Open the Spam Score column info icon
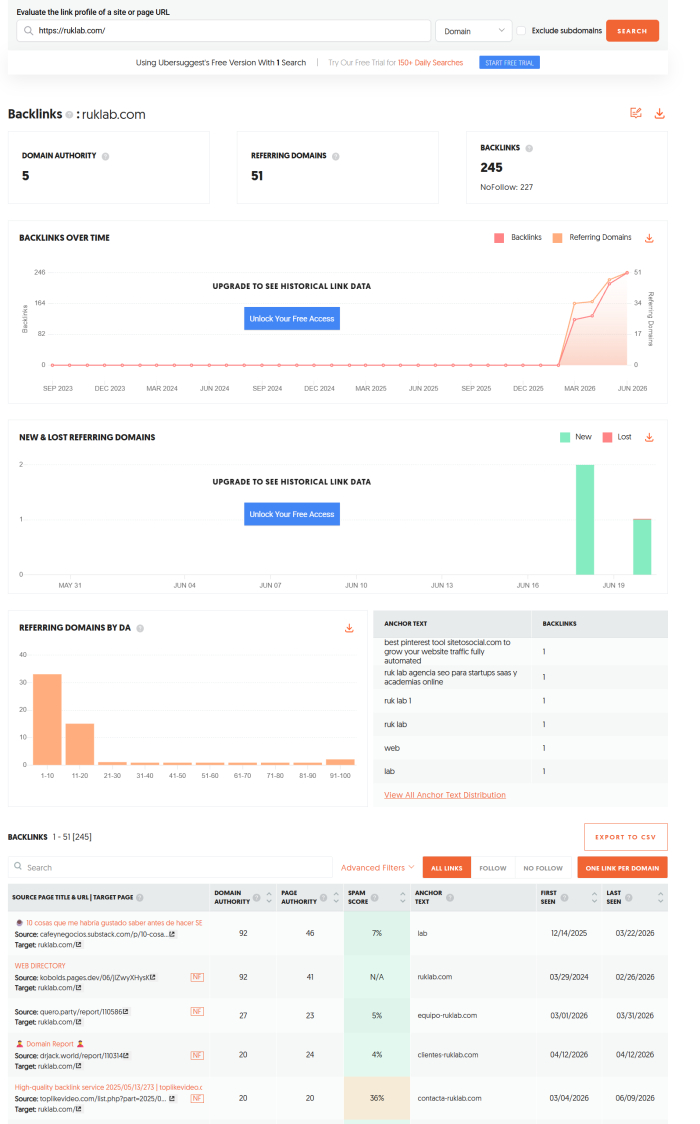The width and height of the screenshot is (700, 1124). tap(375, 897)
